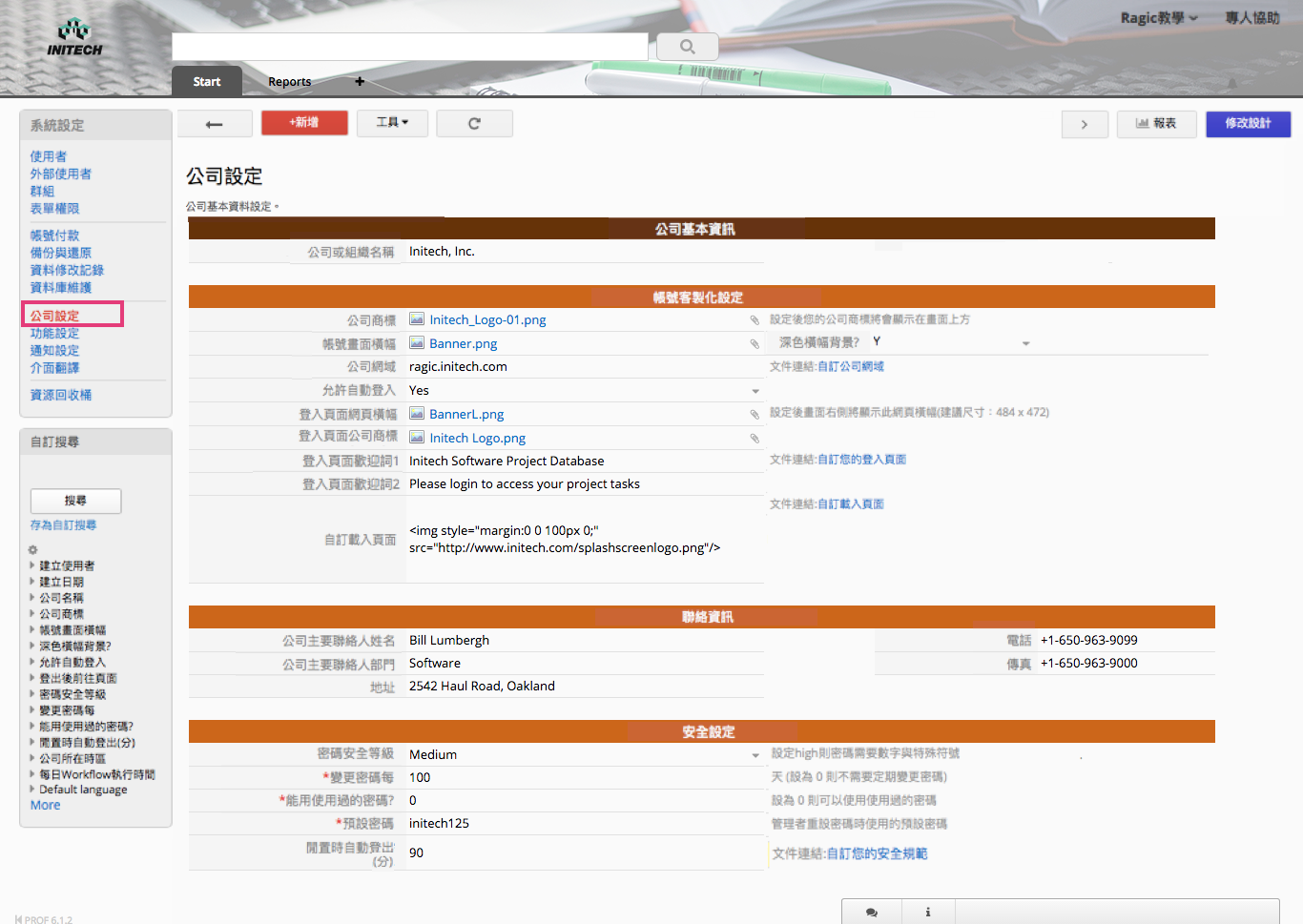Click default password value initech125

pos(439,824)
